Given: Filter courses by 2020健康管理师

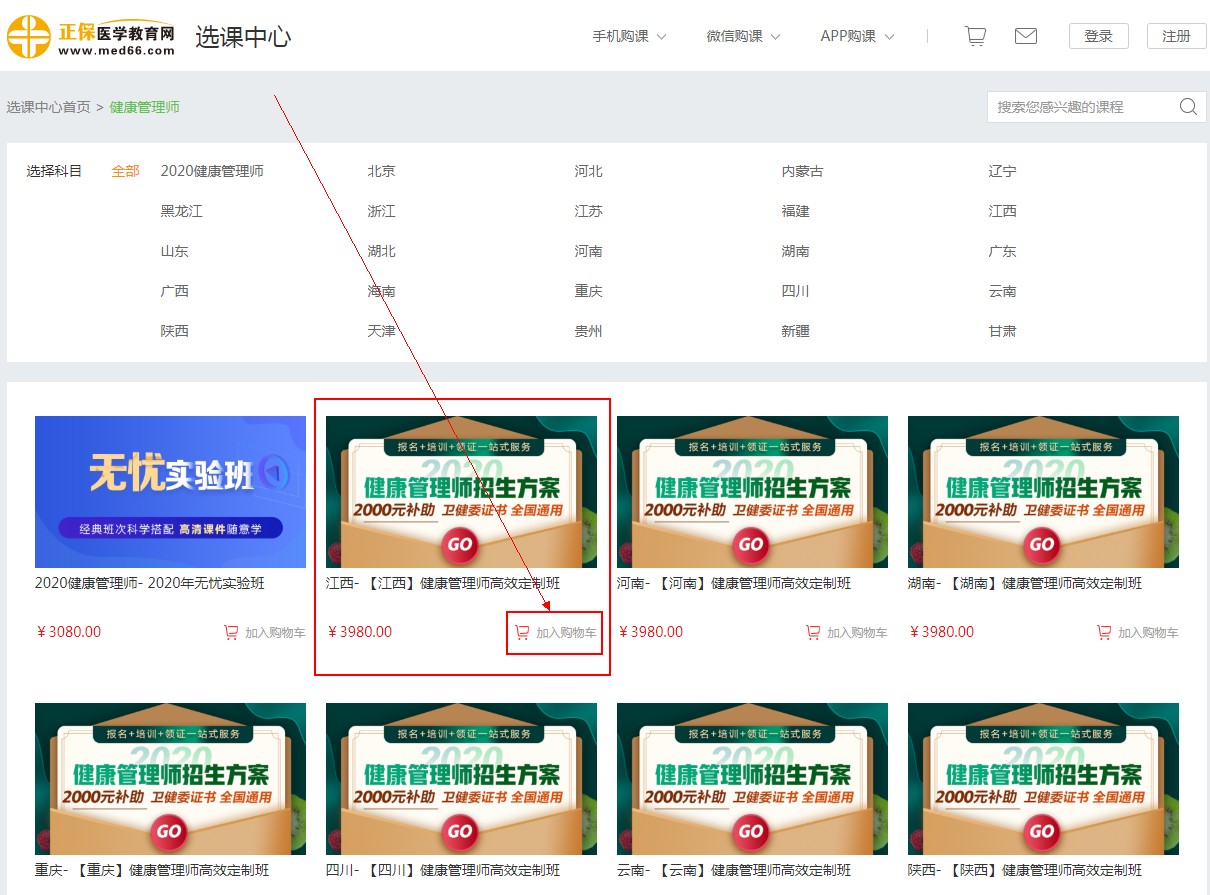Looking at the screenshot, I should (x=212, y=171).
